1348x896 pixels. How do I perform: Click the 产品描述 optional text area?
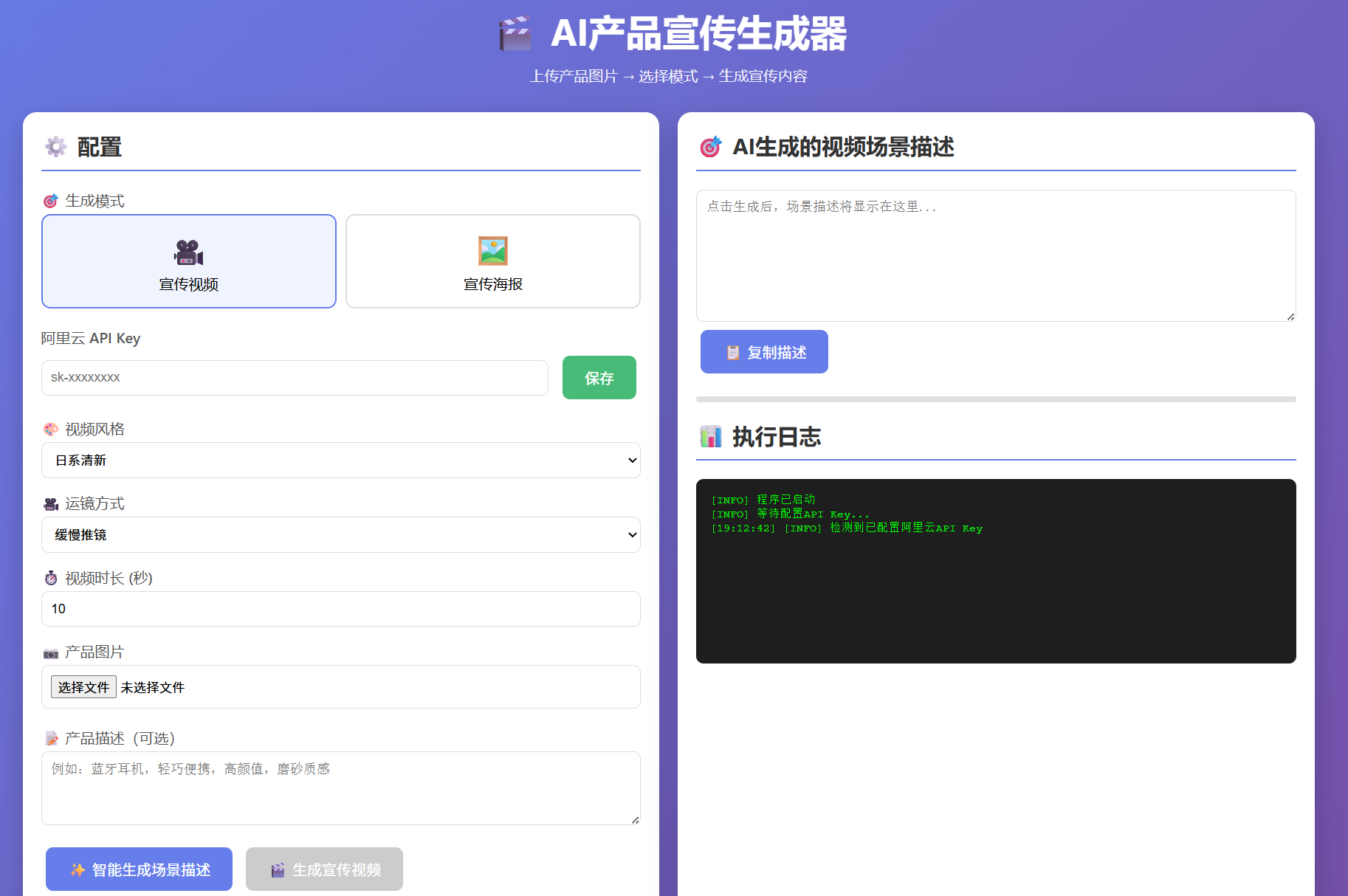point(341,788)
